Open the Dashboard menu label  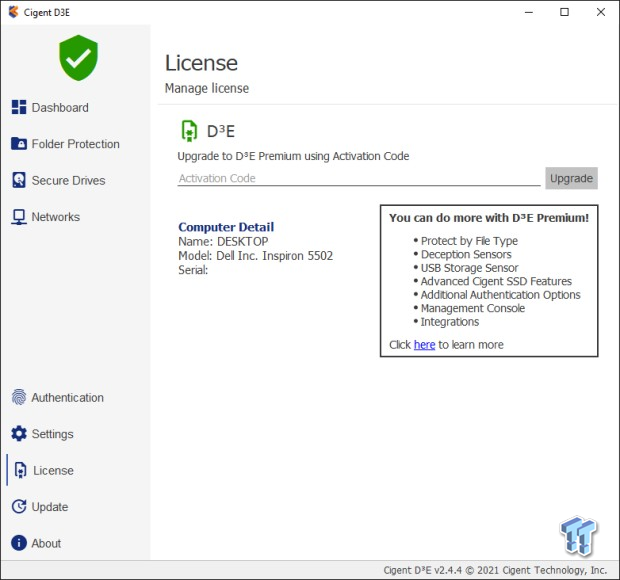[x=60, y=108]
